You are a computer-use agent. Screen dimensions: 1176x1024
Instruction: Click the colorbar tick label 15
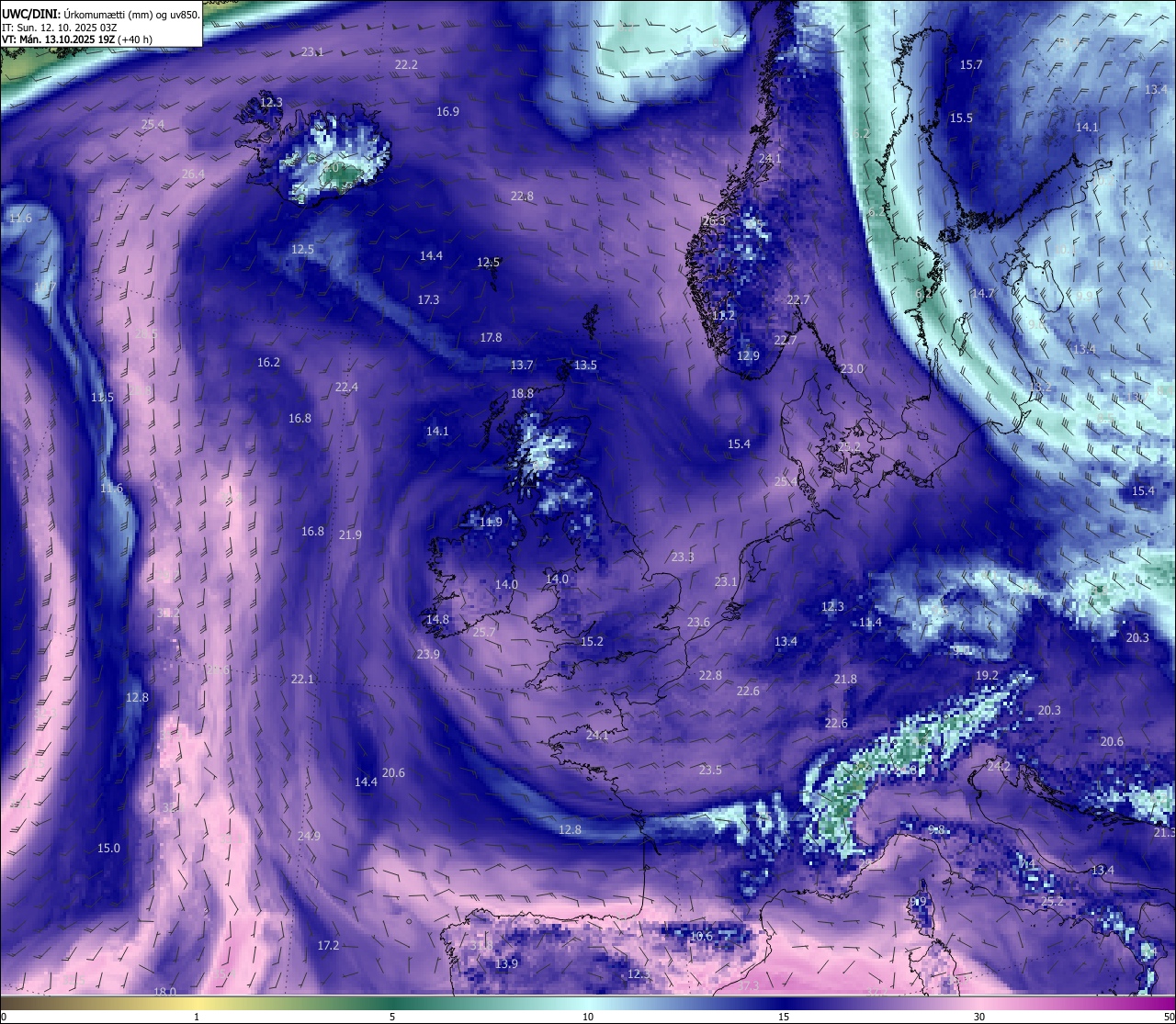coord(784,1017)
